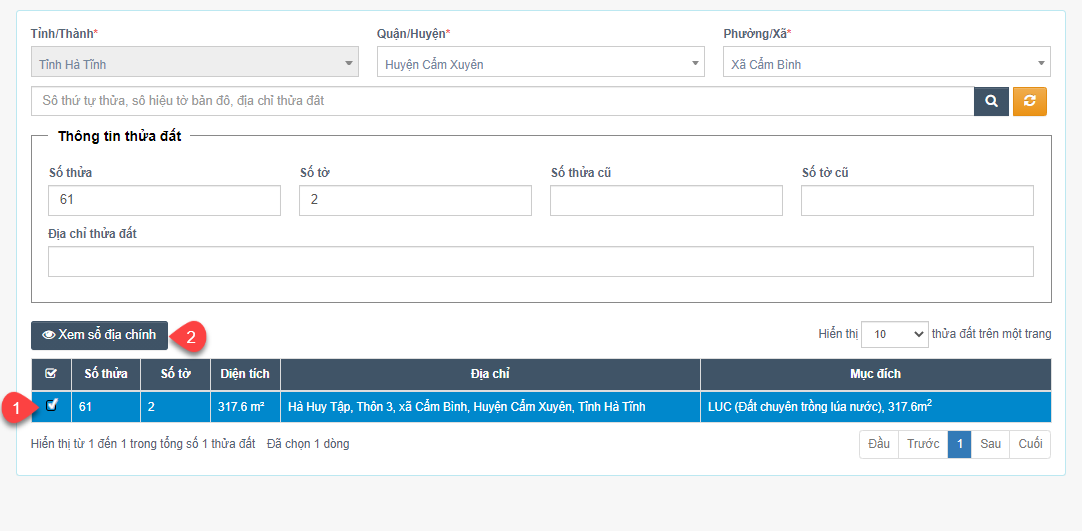
Task: Uncheck the checkbox for parcel row 61
Action: click(51, 405)
